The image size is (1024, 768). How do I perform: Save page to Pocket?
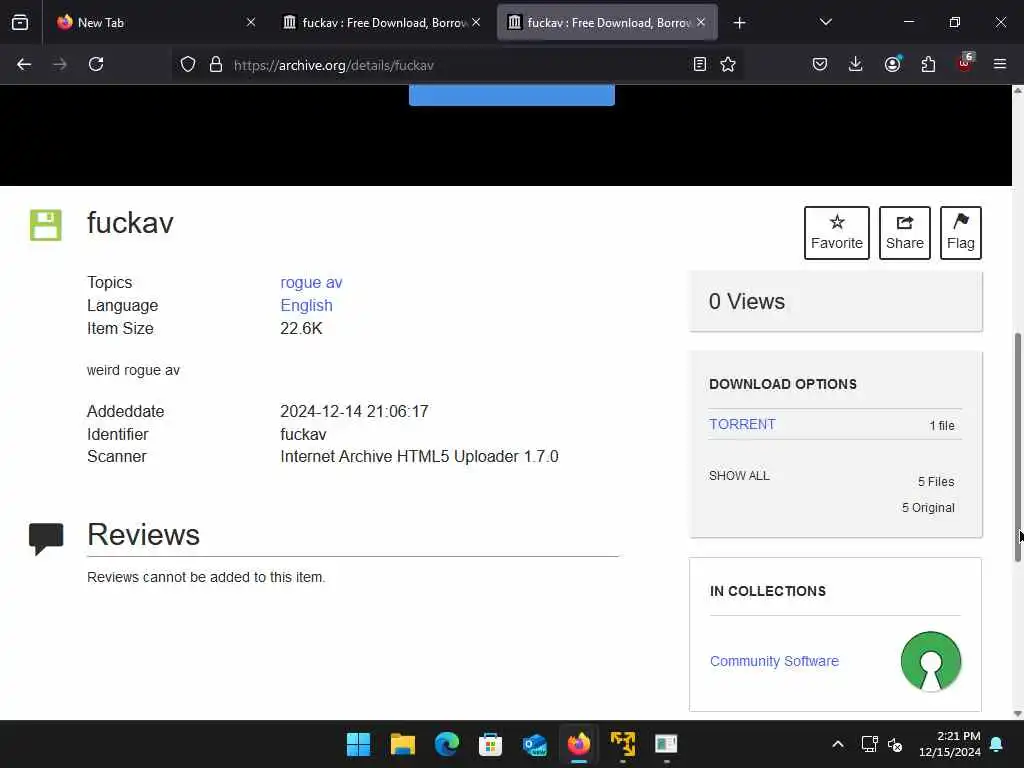click(820, 64)
